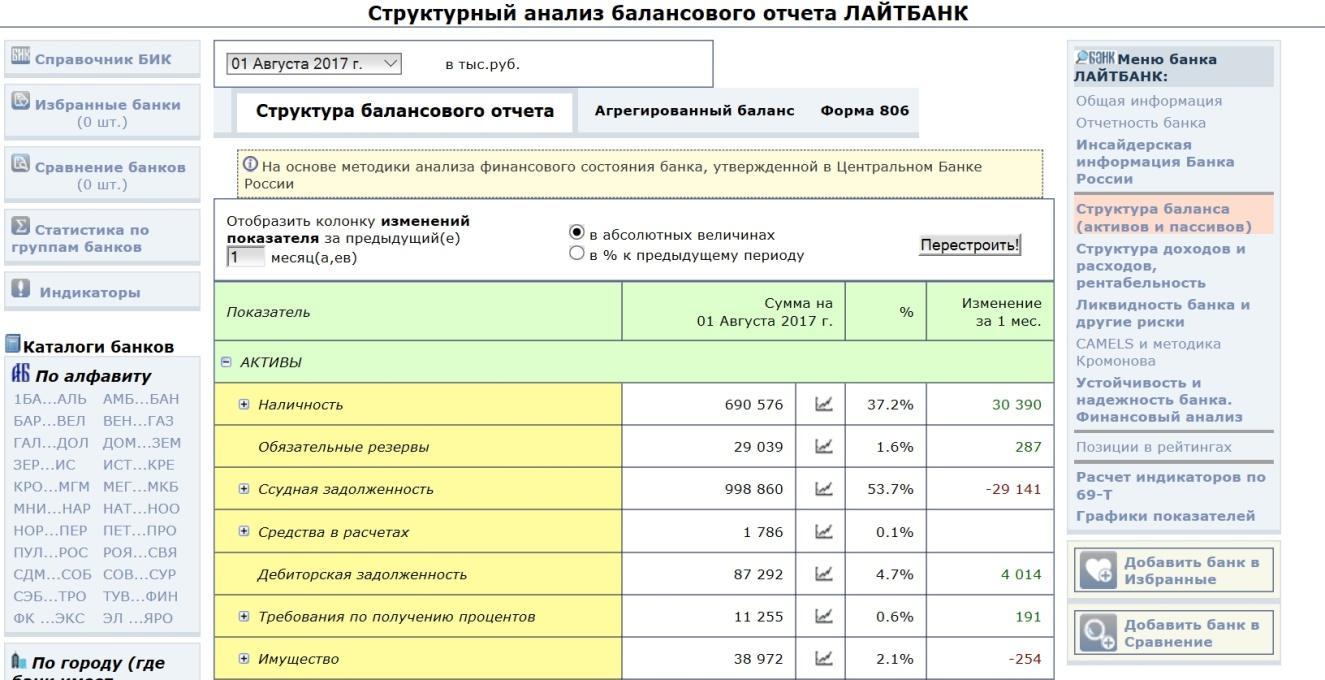The width and height of the screenshot is (1325, 680).
Task: Click the bank menu logo icon
Action: (x=1094, y=58)
